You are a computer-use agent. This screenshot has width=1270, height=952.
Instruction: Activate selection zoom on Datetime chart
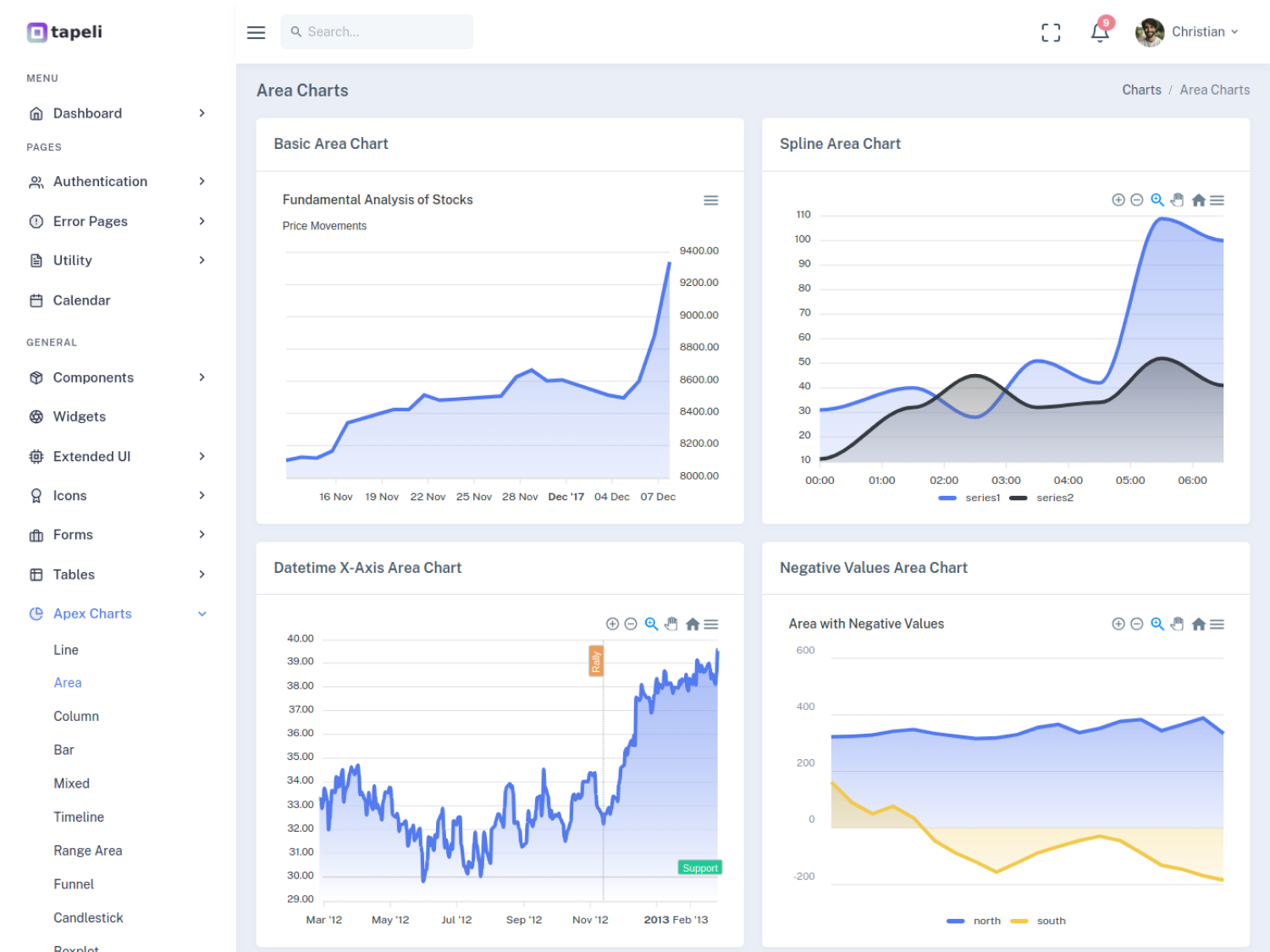[651, 625]
